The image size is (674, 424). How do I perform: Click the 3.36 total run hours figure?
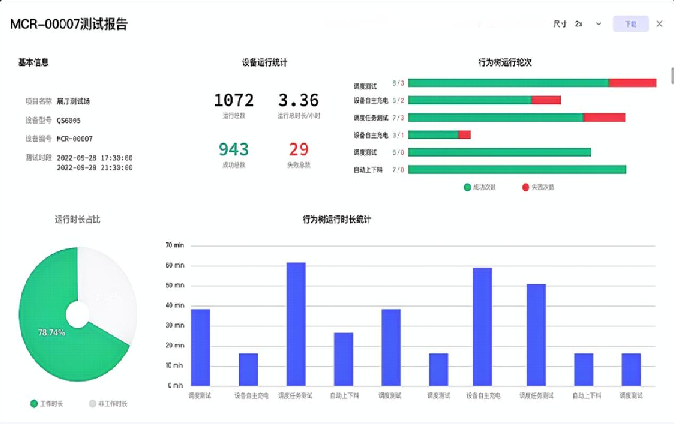(x=298, y=100)
